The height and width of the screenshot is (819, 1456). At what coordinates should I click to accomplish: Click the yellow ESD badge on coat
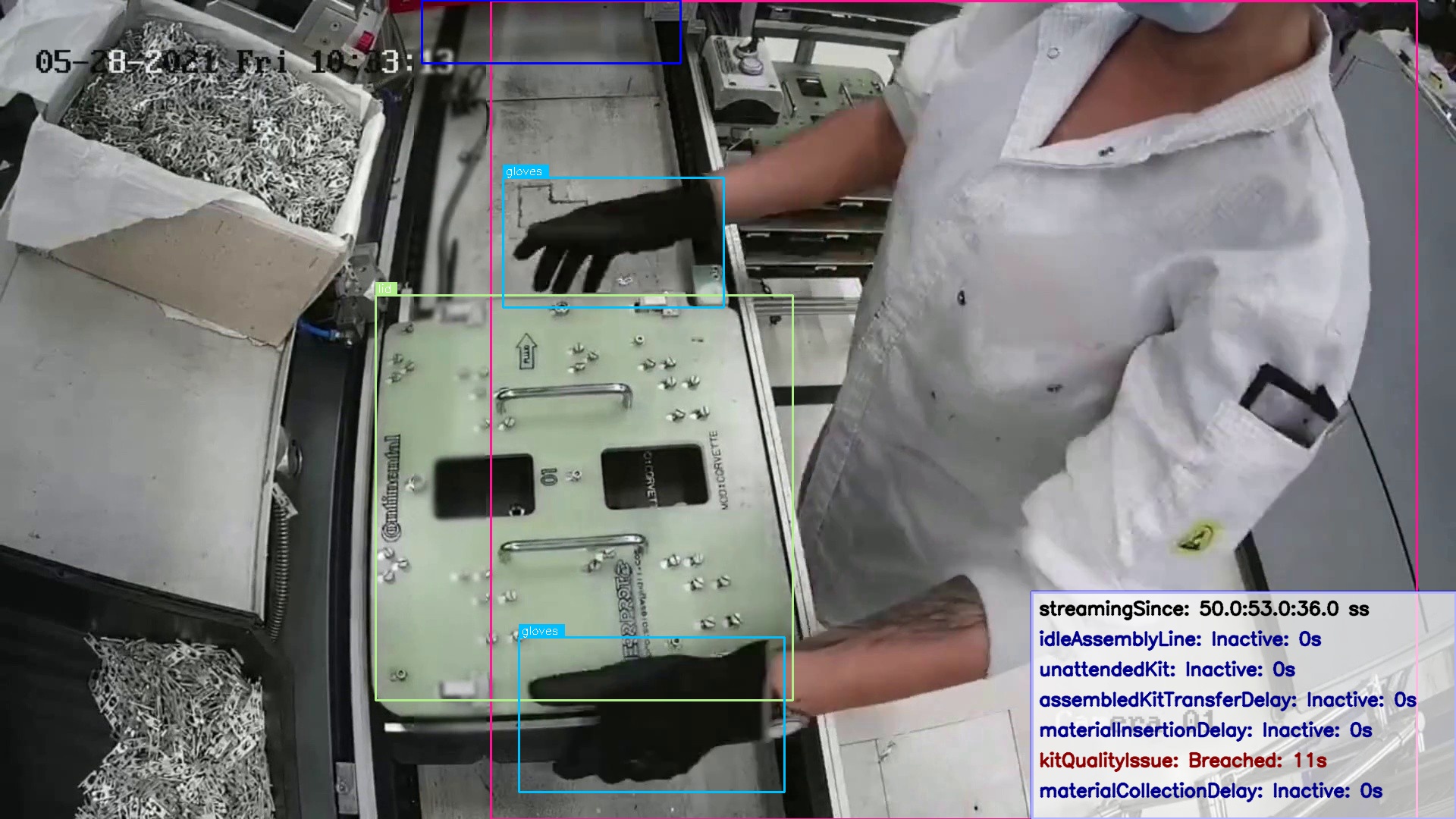tap(1198, 537)
